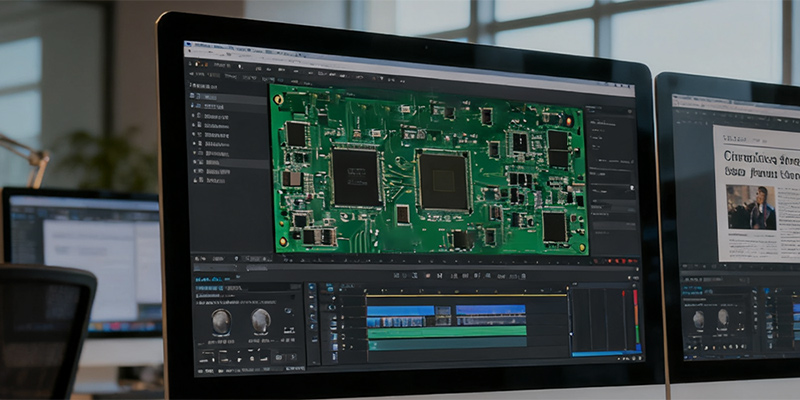Click the green circuit board preview image
The width and height of the screenshot is (800, 400).
tap(426, 168)
